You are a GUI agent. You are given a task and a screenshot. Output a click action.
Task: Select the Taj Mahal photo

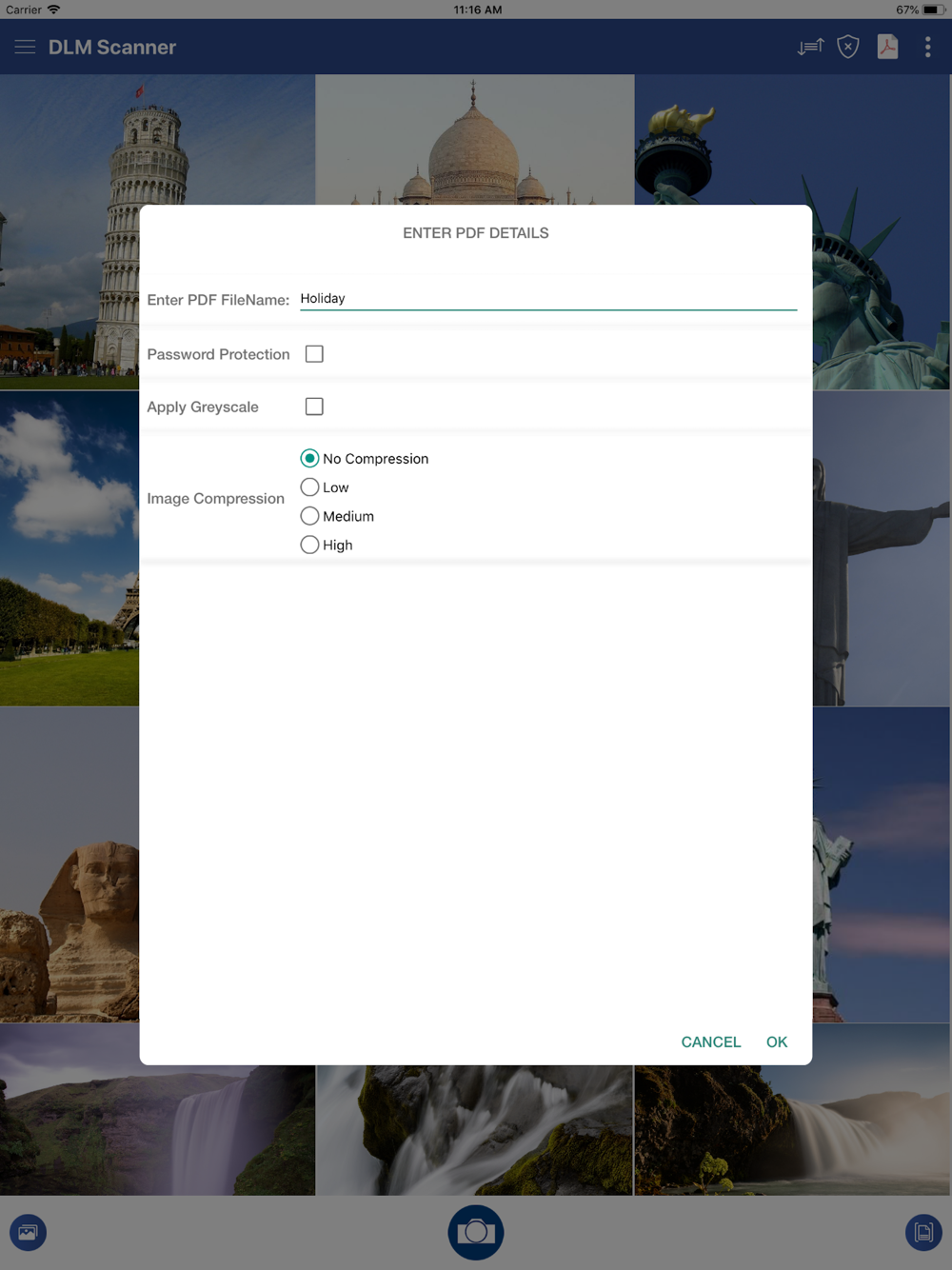pos(474,140)
